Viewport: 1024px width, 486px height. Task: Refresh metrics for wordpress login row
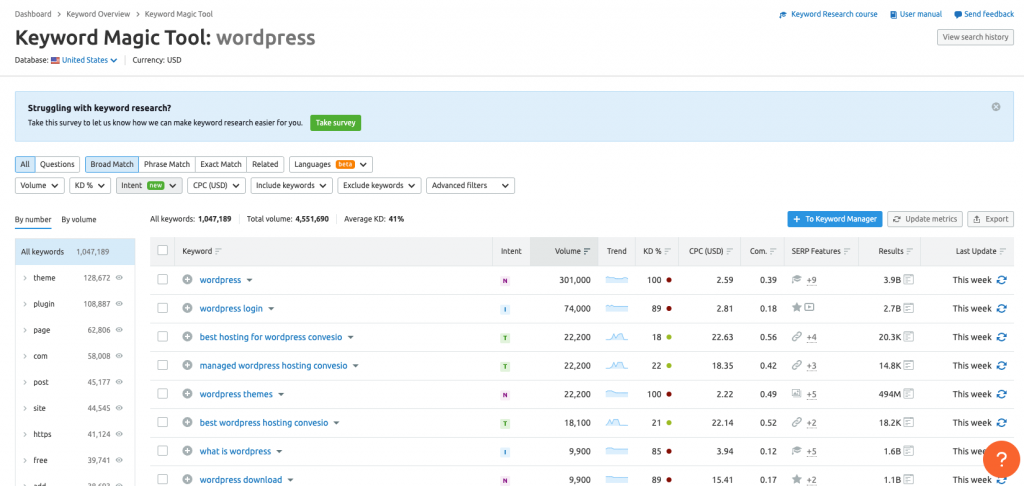(1001, 308)
